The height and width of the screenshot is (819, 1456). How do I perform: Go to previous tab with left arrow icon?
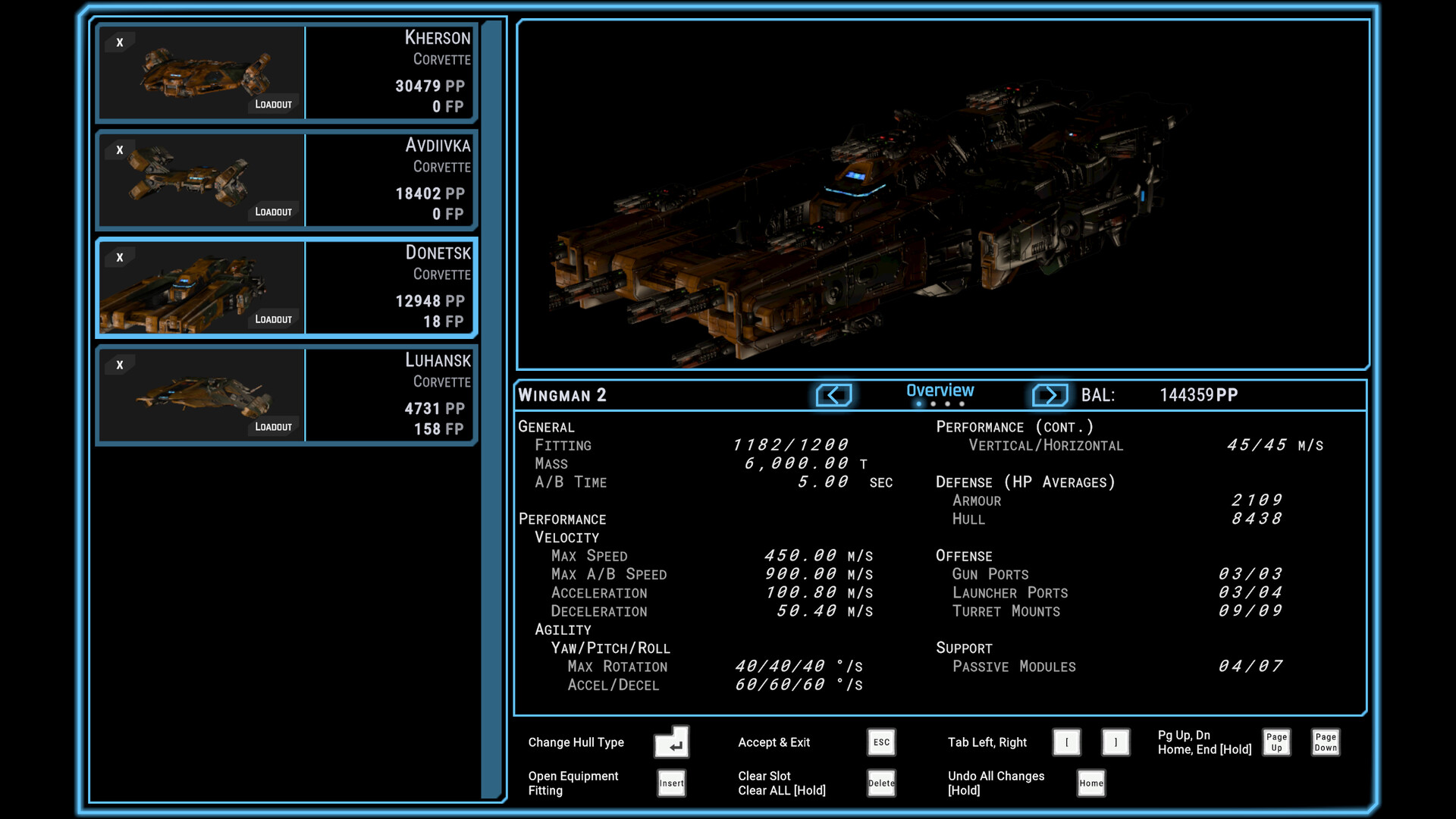point(834,395)
